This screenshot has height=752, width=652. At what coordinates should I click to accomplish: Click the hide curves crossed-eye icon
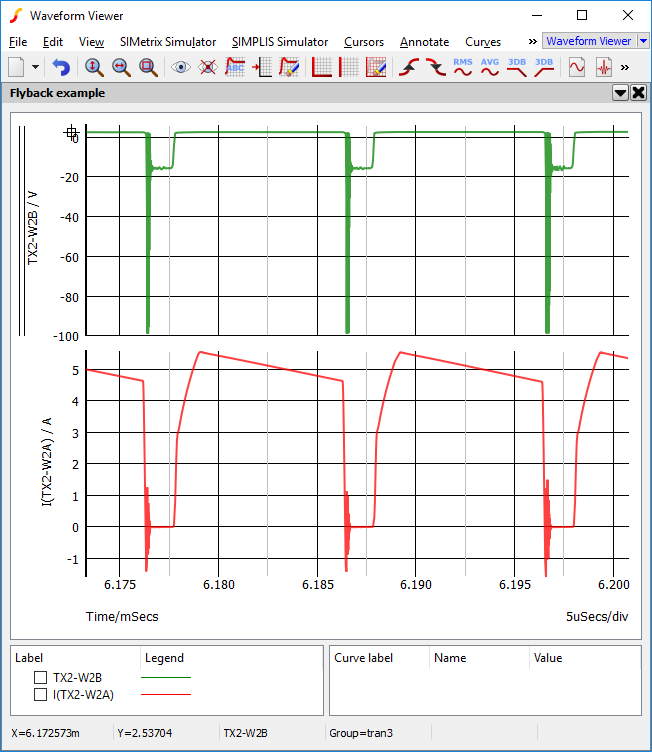click(208, 67)
